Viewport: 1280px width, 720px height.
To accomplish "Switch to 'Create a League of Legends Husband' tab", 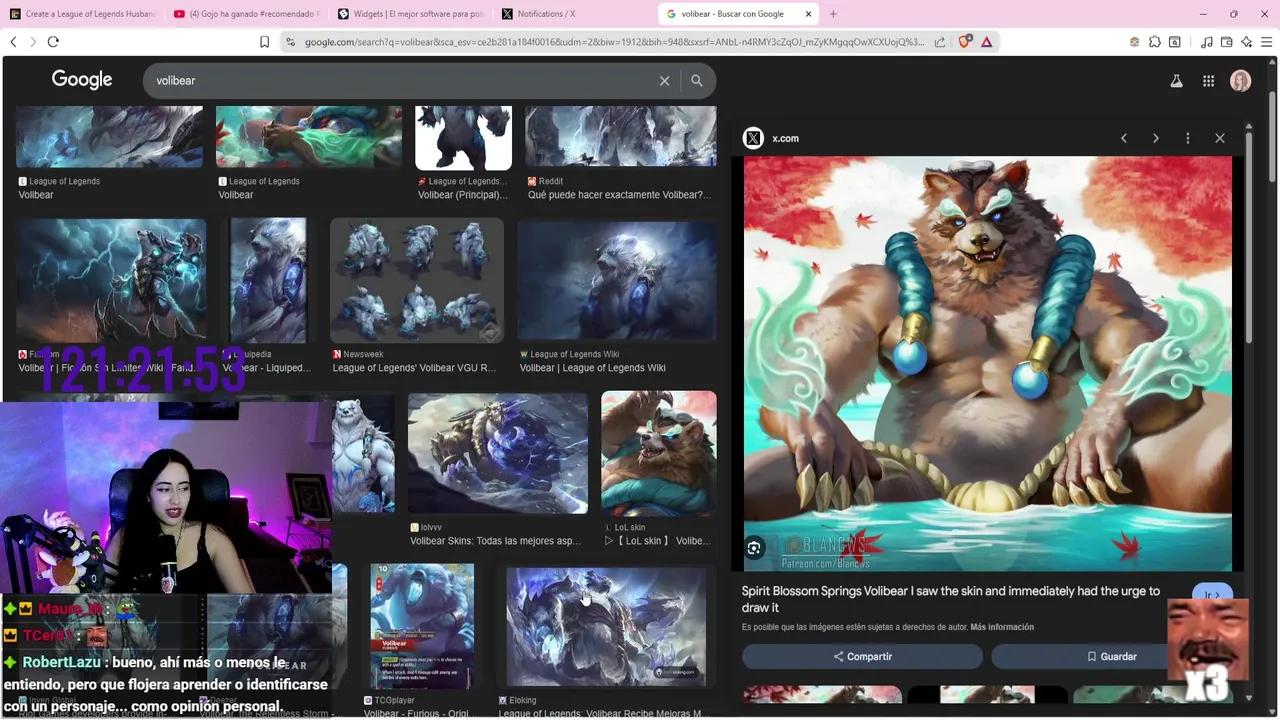I will point(82,14).
